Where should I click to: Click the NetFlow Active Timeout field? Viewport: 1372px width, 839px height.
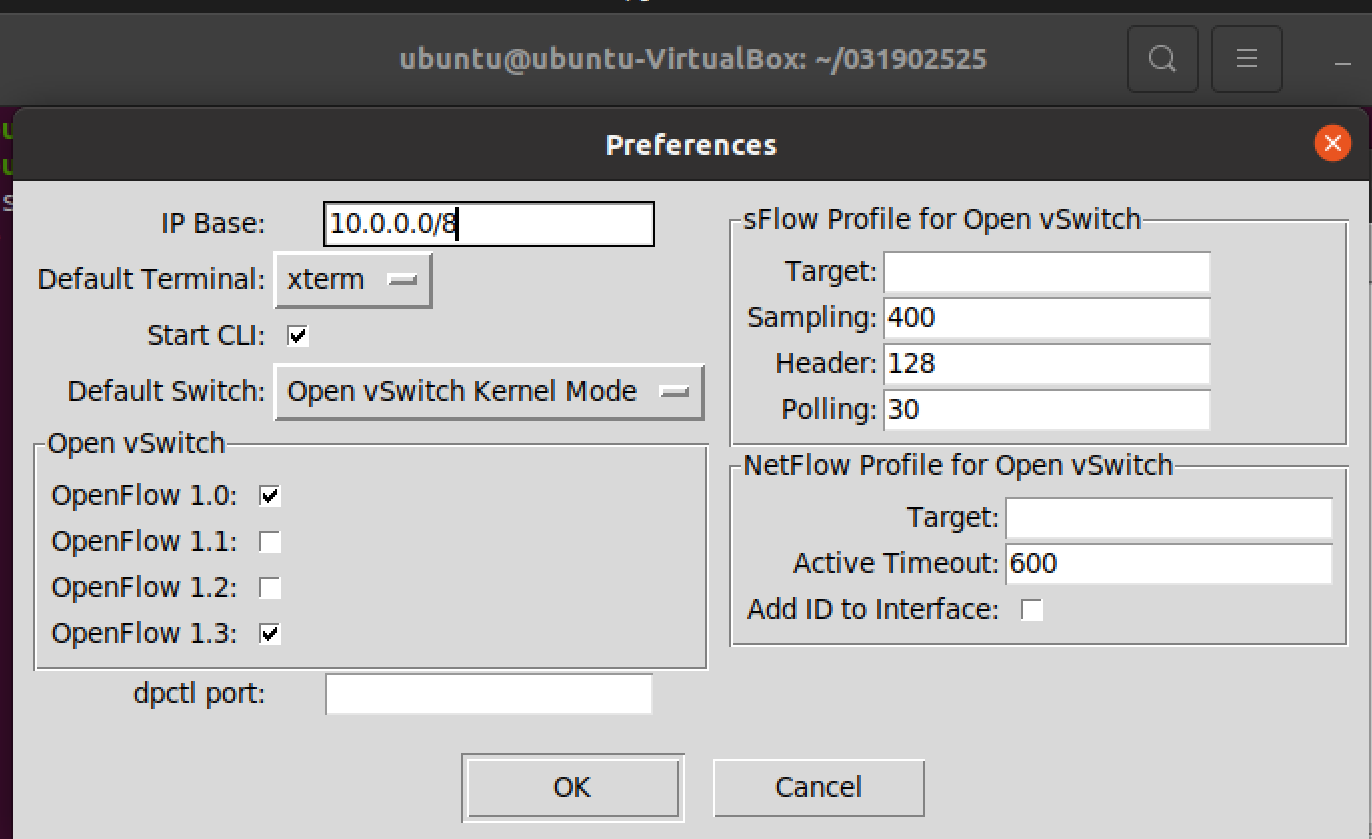click(1168, 564)
